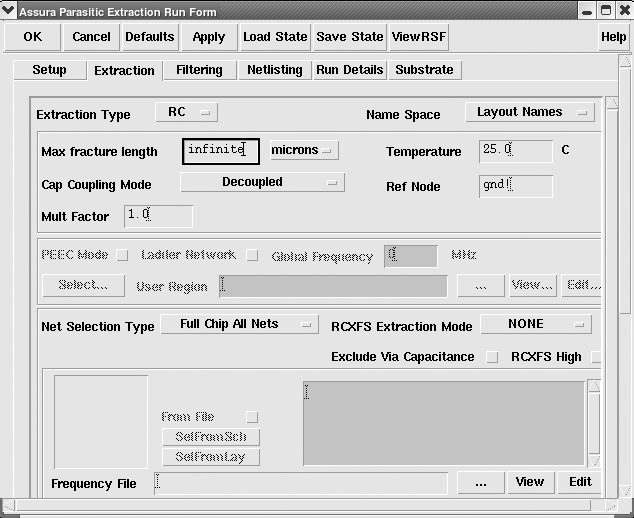Image resolution: width=634 pixels, height=518 pixels.
Task: Click the left arrow of horizontal scrollbar
Action: tap(9, 505)
